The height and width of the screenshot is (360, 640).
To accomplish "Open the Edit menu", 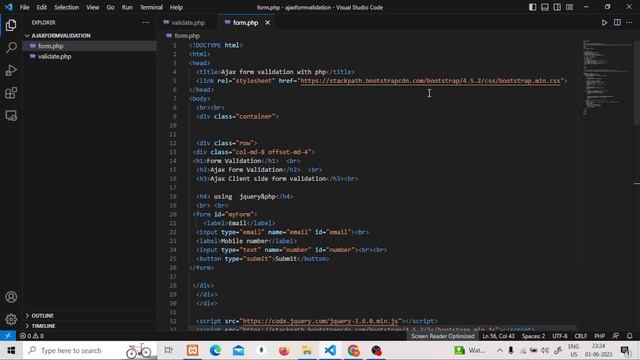I will 42,7.
